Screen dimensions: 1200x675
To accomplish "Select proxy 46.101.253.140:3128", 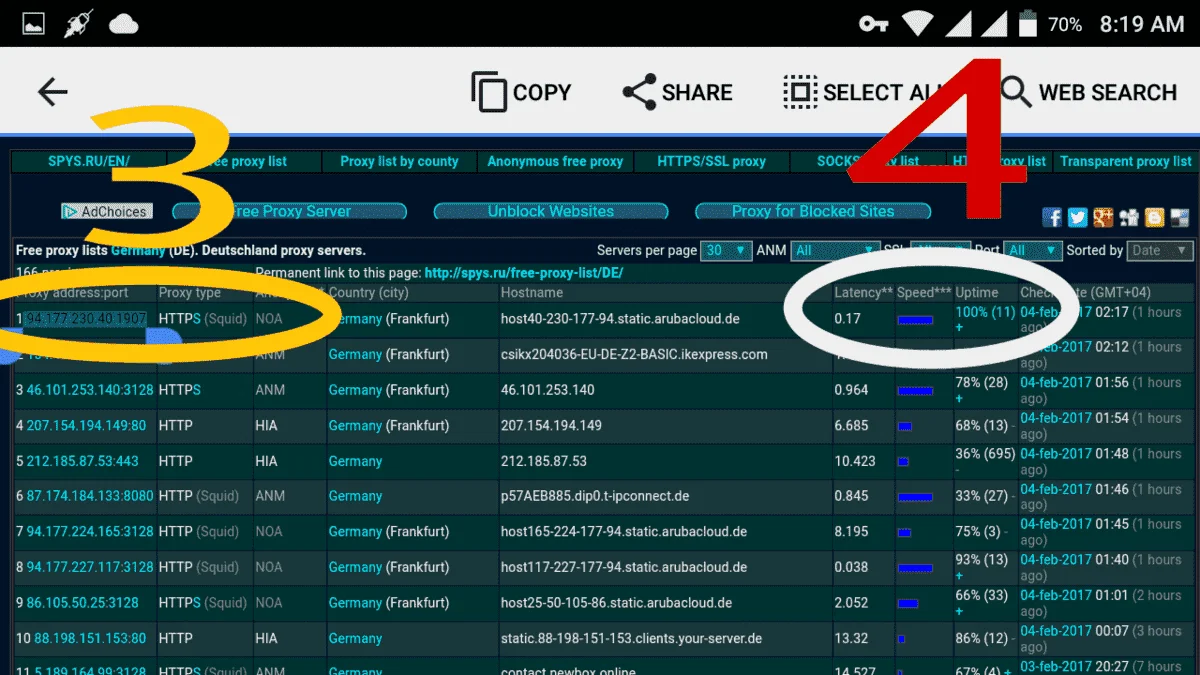I will [90, 390].
